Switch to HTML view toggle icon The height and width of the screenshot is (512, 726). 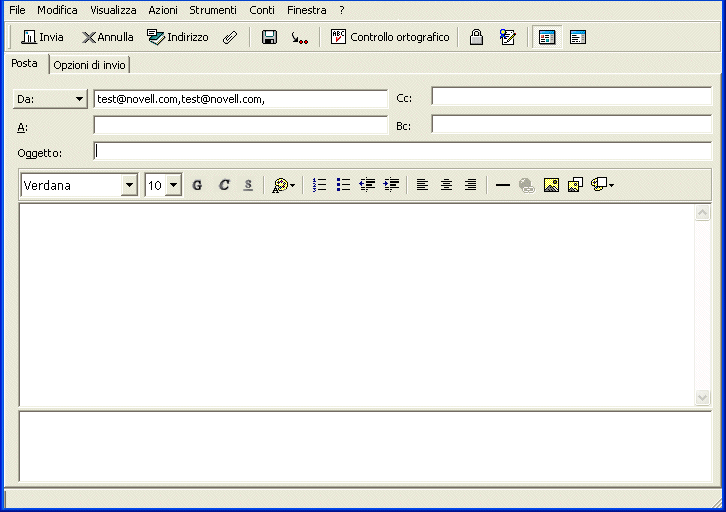[547, 37]
